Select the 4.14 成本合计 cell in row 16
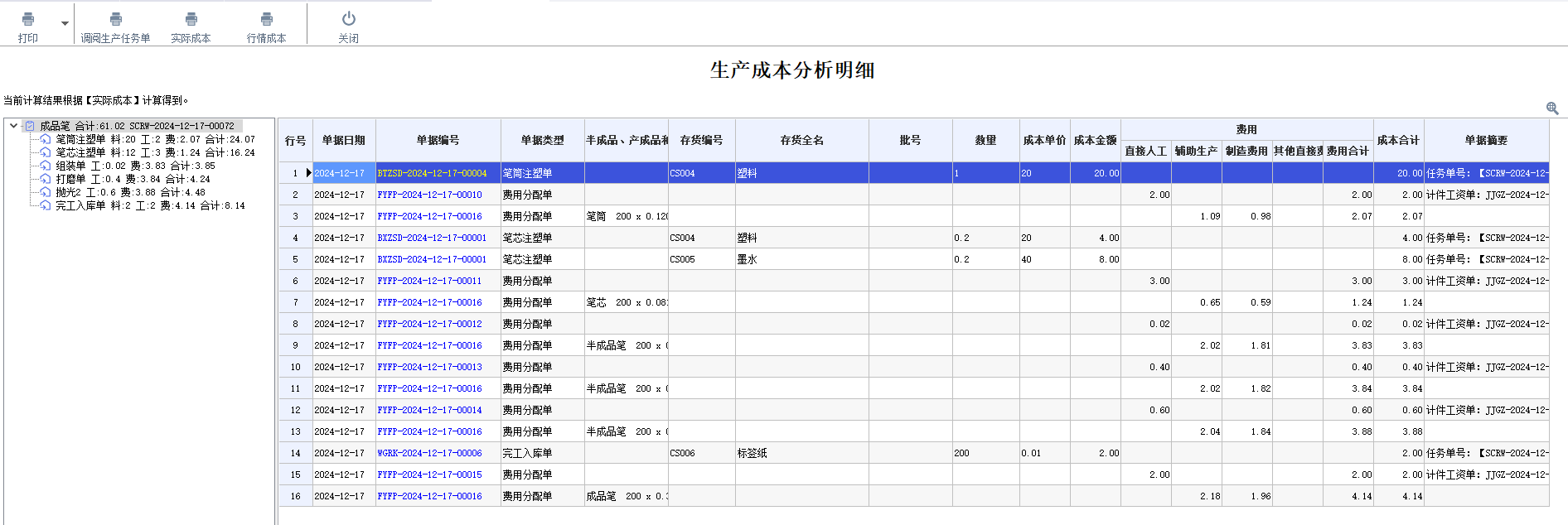Image resolution: width=1568 pixels, height=525 pixels. click(1399, 496)
